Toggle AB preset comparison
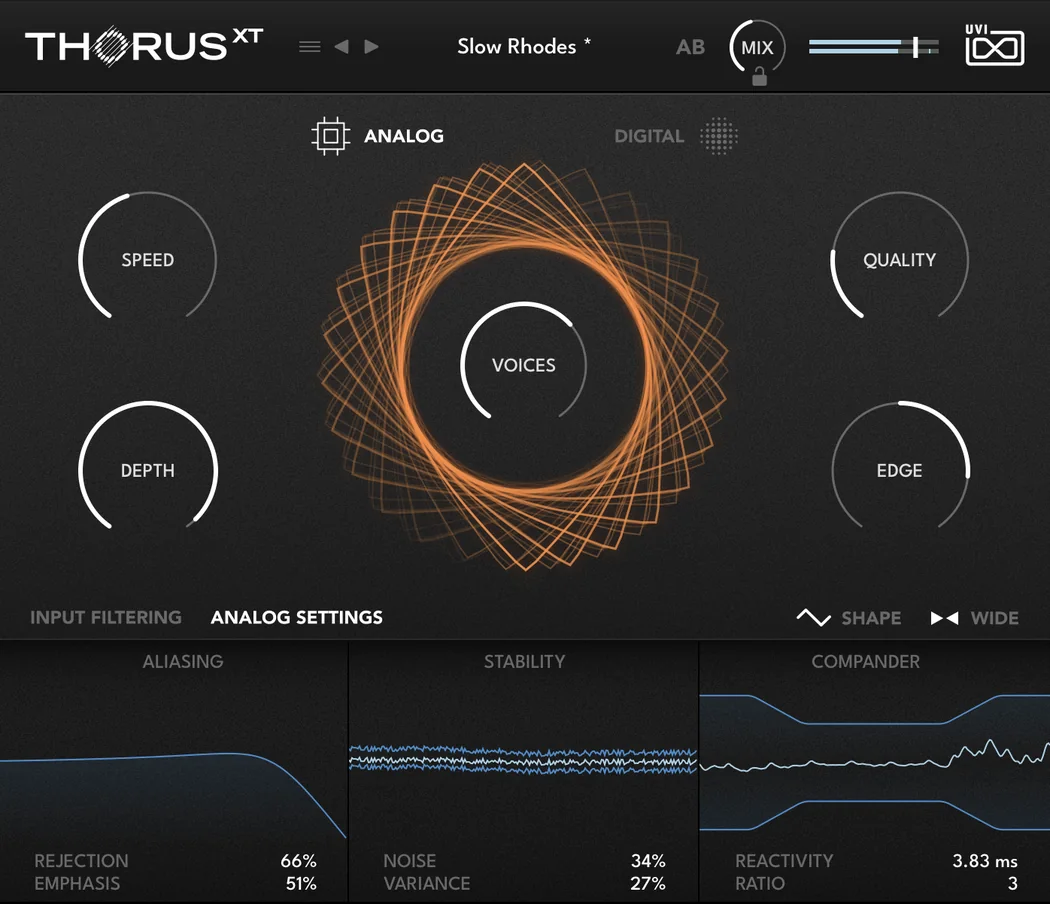The height and width of the screenshot is (904, 1050). pyautogui.click(x=690, y=47)
